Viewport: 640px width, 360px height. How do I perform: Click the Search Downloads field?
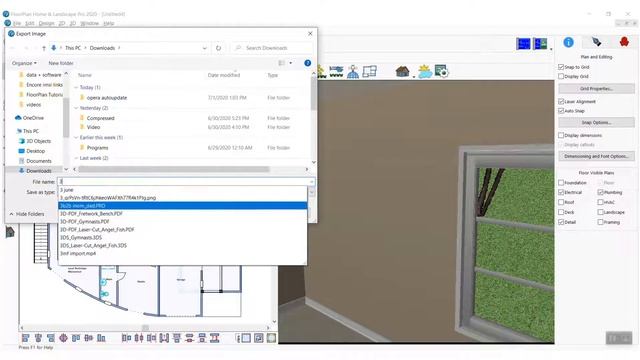(271, 48)
